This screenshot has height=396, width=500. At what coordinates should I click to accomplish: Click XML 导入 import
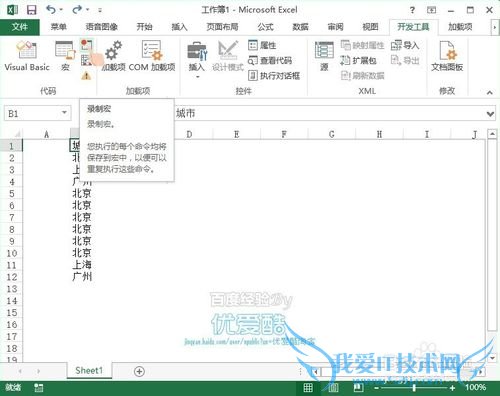click(x=405, y=45)
